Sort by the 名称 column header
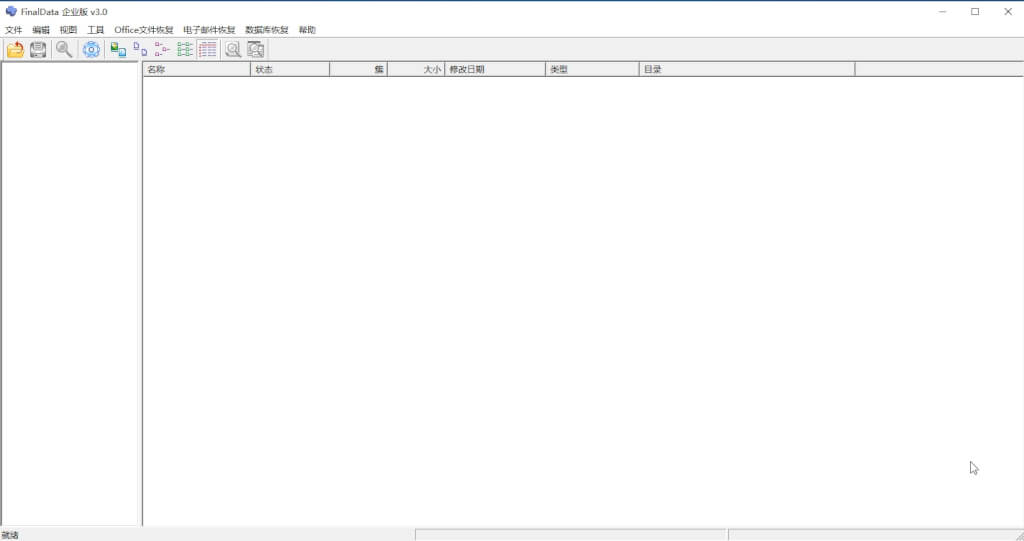1024x541 pixels. point(197,69)
